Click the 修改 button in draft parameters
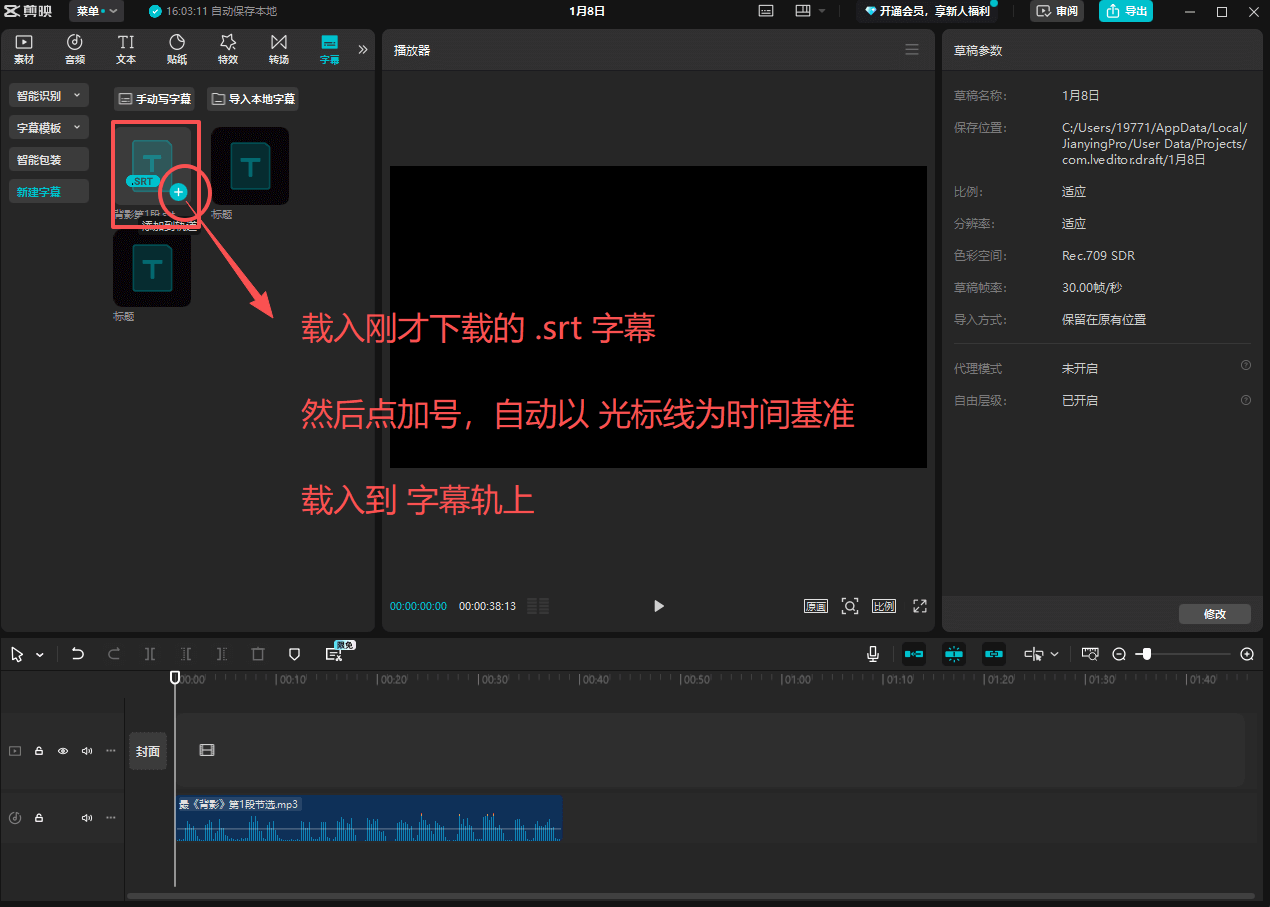Viewport: 1270px width, 907px height. (1214, 614)
